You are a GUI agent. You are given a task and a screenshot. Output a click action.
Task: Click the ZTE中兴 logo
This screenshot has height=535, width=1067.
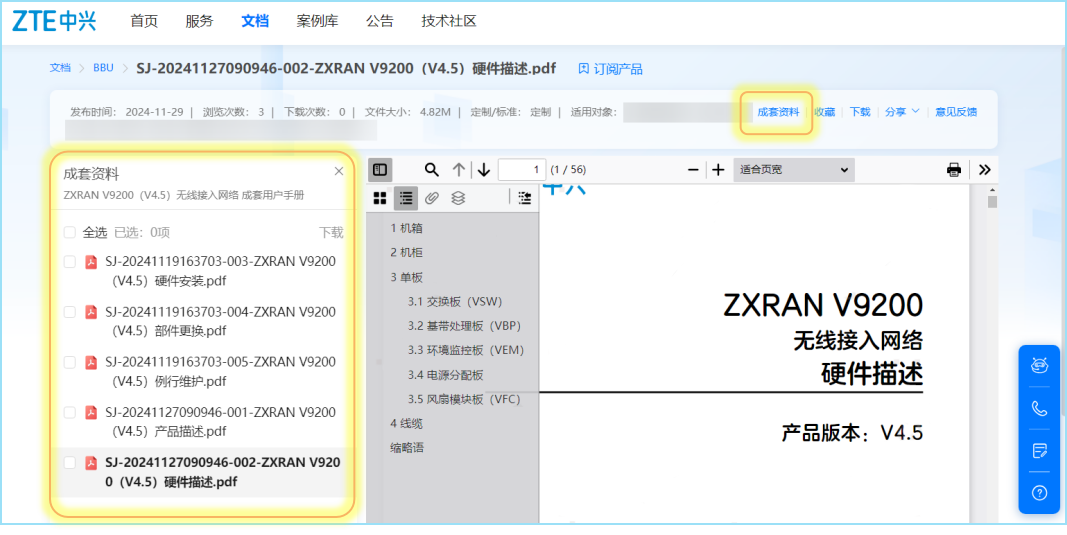point(54,21)
